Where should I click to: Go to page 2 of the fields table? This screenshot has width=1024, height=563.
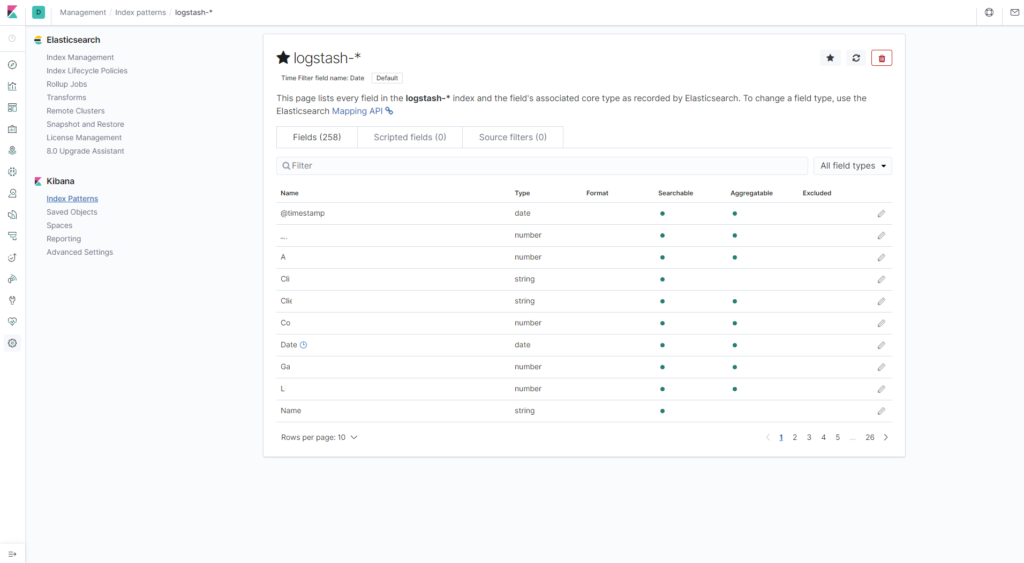pyautogui.click(x=795, y=438)
